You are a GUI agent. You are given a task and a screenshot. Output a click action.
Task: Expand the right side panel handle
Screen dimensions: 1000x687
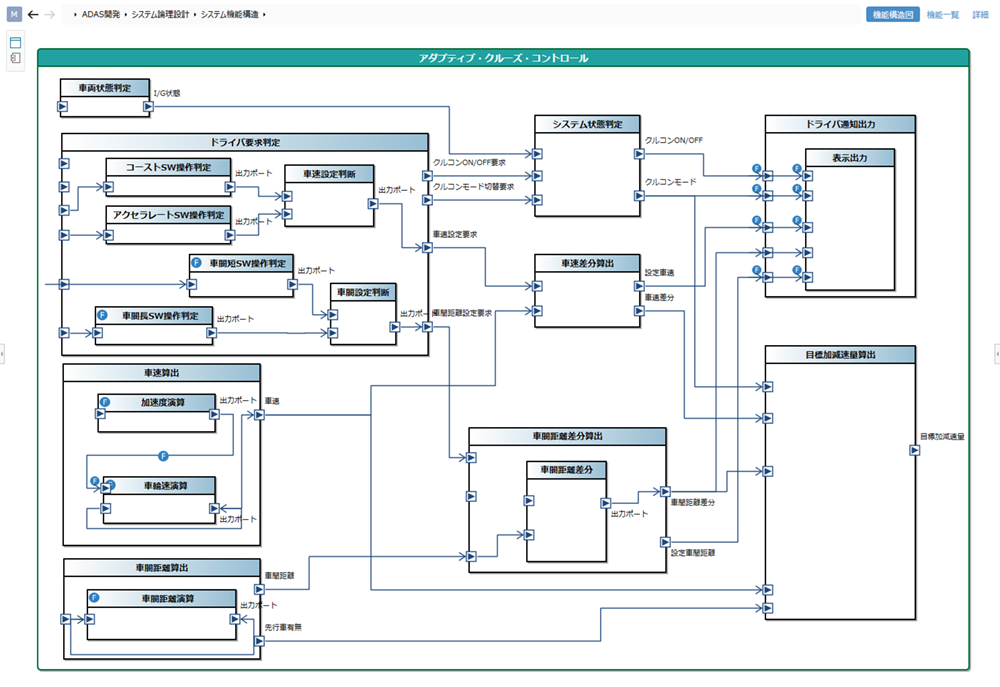[996, 353]
